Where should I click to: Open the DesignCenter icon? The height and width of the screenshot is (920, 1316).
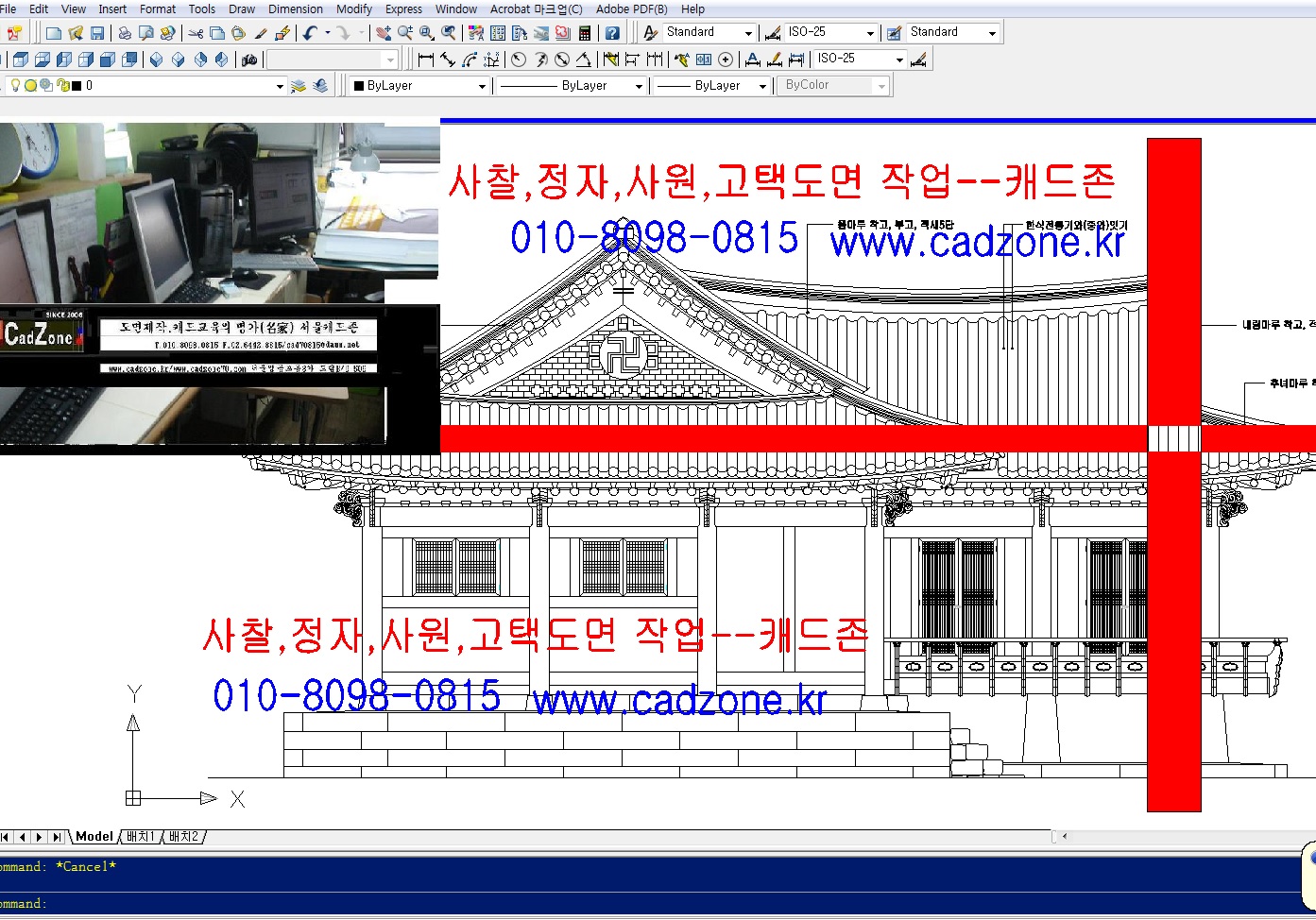point(497,33)
